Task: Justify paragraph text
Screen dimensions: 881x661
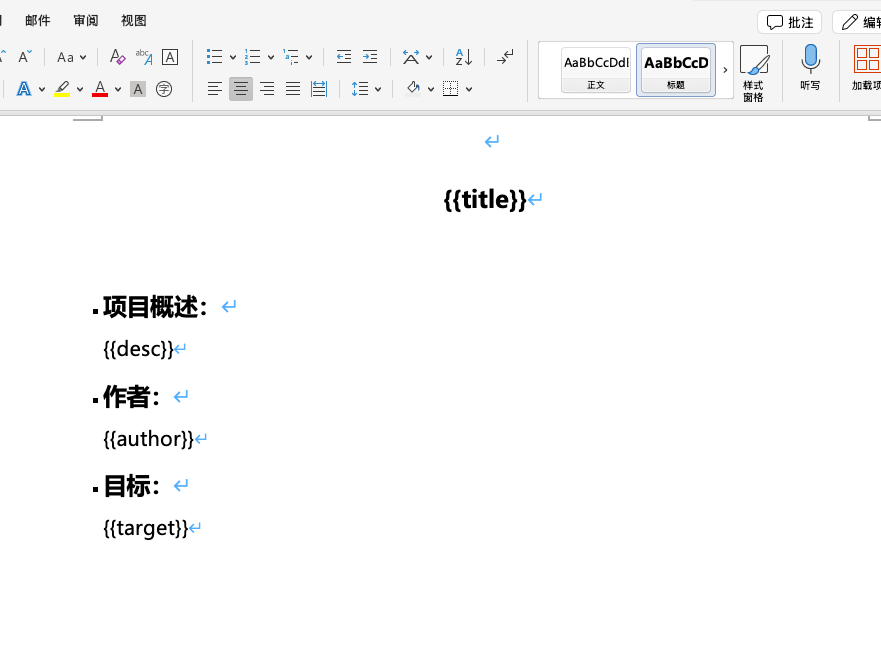Action: pyautogui.click(x=293, y=89)
